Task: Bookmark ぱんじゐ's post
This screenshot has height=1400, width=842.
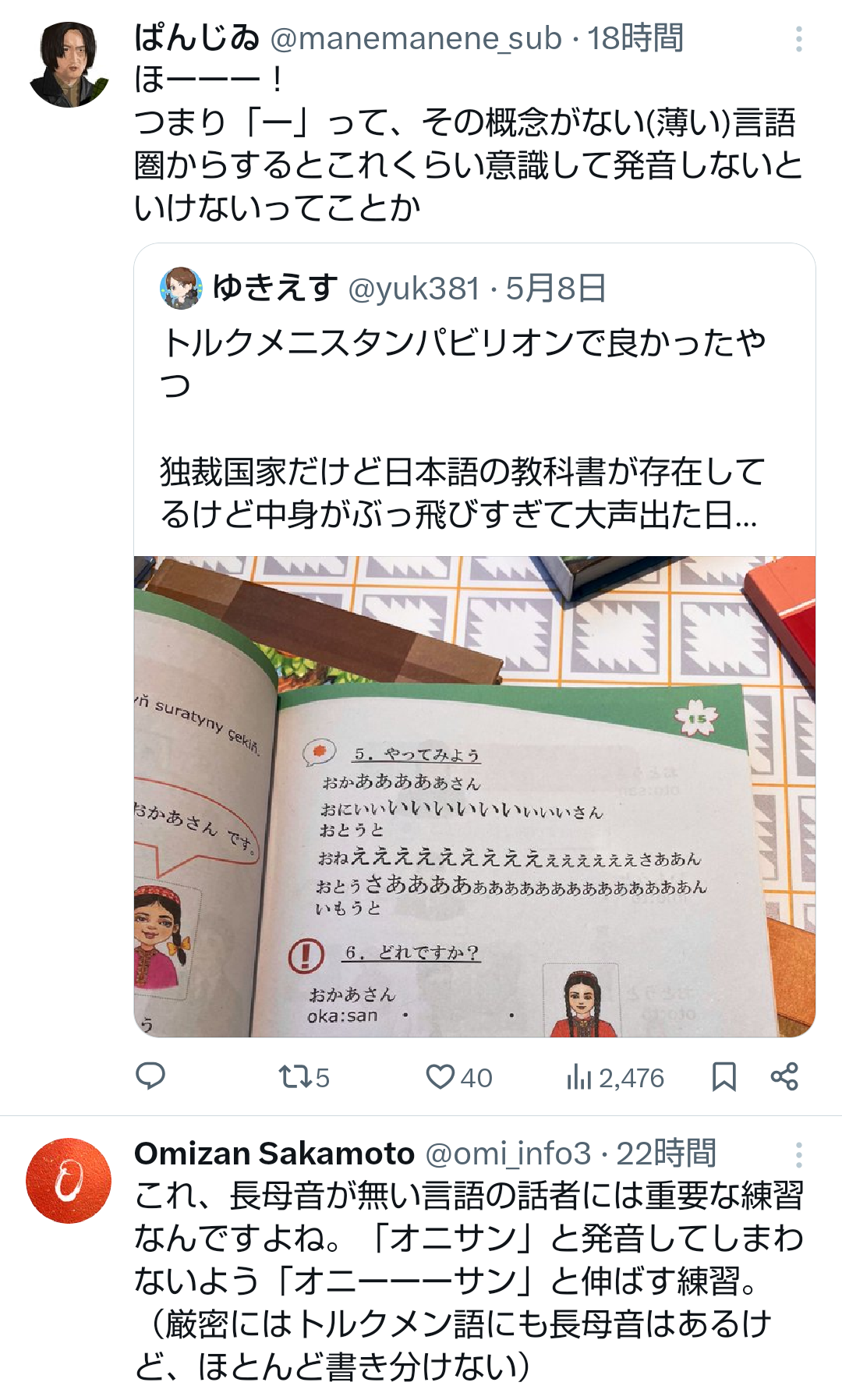Action: [x=724, y=1076]
